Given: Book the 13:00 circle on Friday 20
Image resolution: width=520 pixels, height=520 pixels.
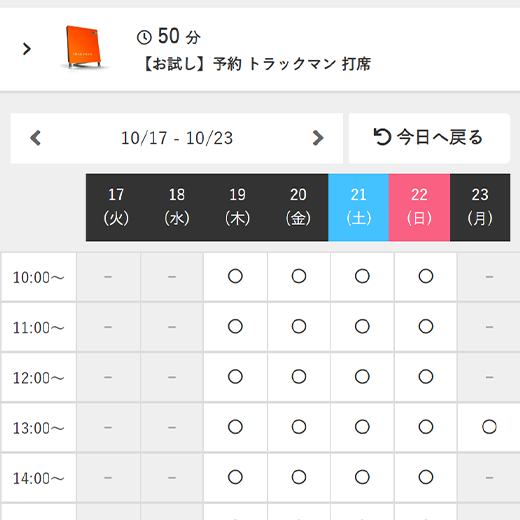Looking at the screenshot, I should 299,427.
